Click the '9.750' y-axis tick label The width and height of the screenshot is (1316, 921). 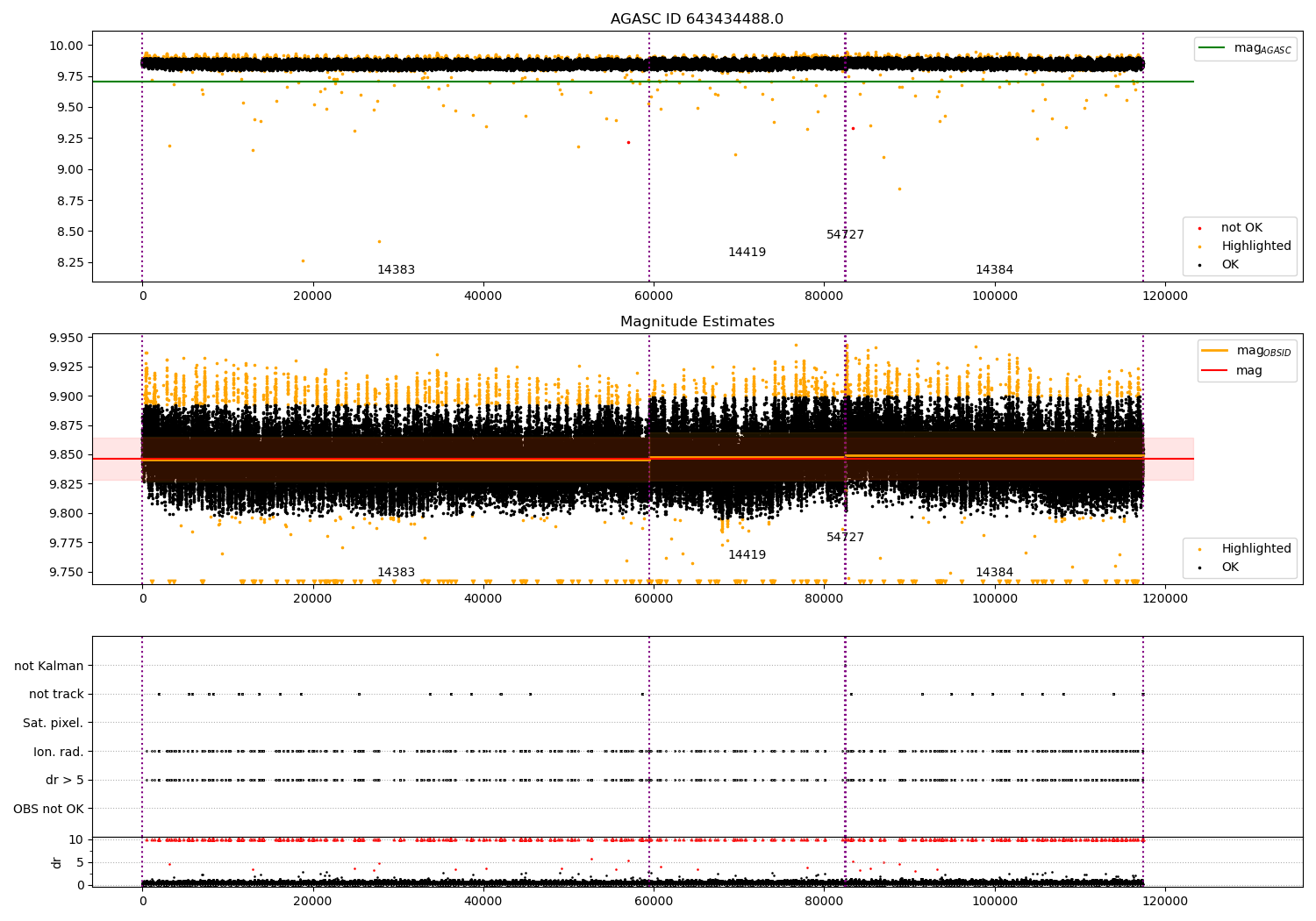click(x=67, y=572)
